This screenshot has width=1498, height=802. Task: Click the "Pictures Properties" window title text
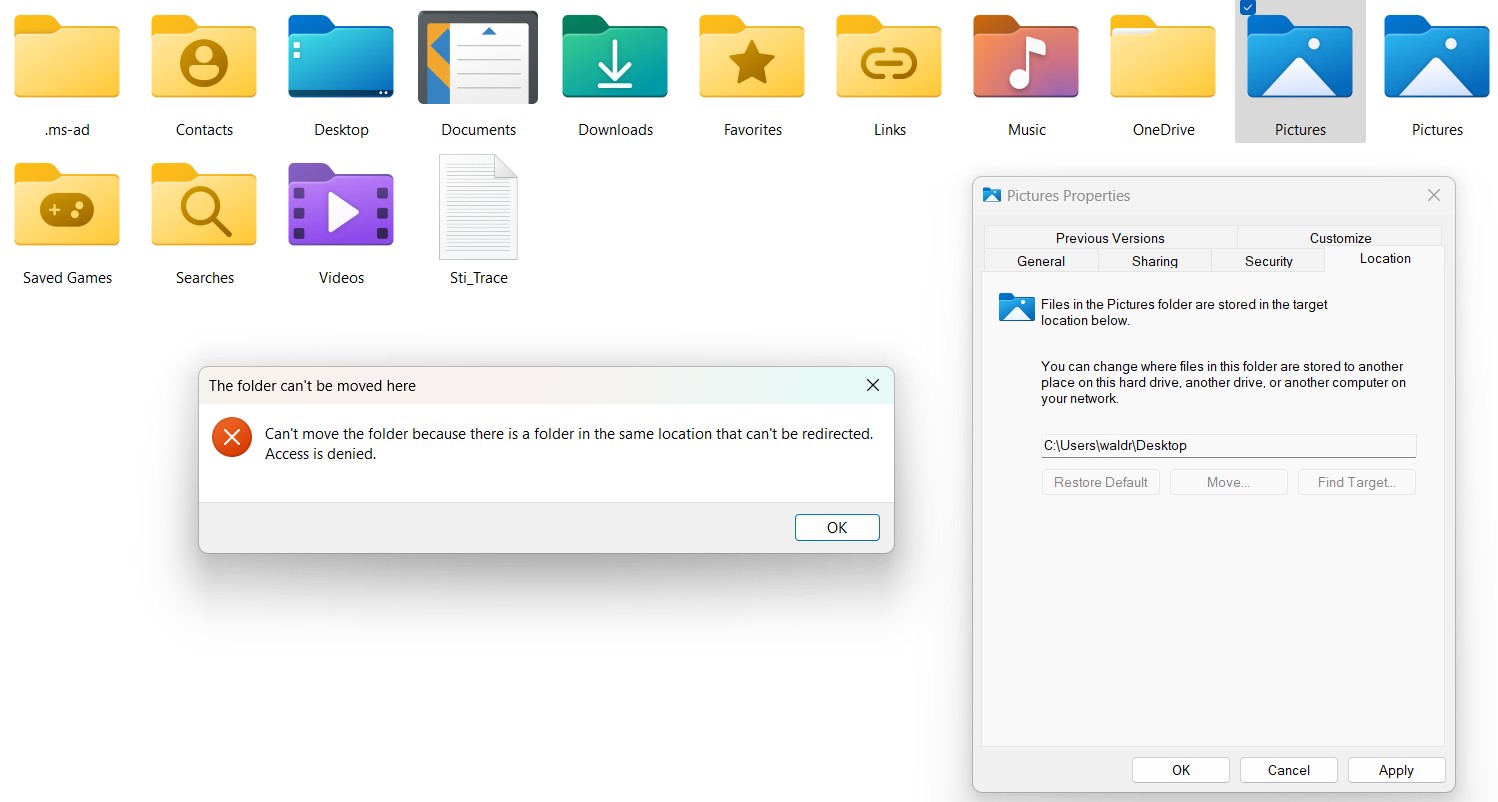(1068, 196)
